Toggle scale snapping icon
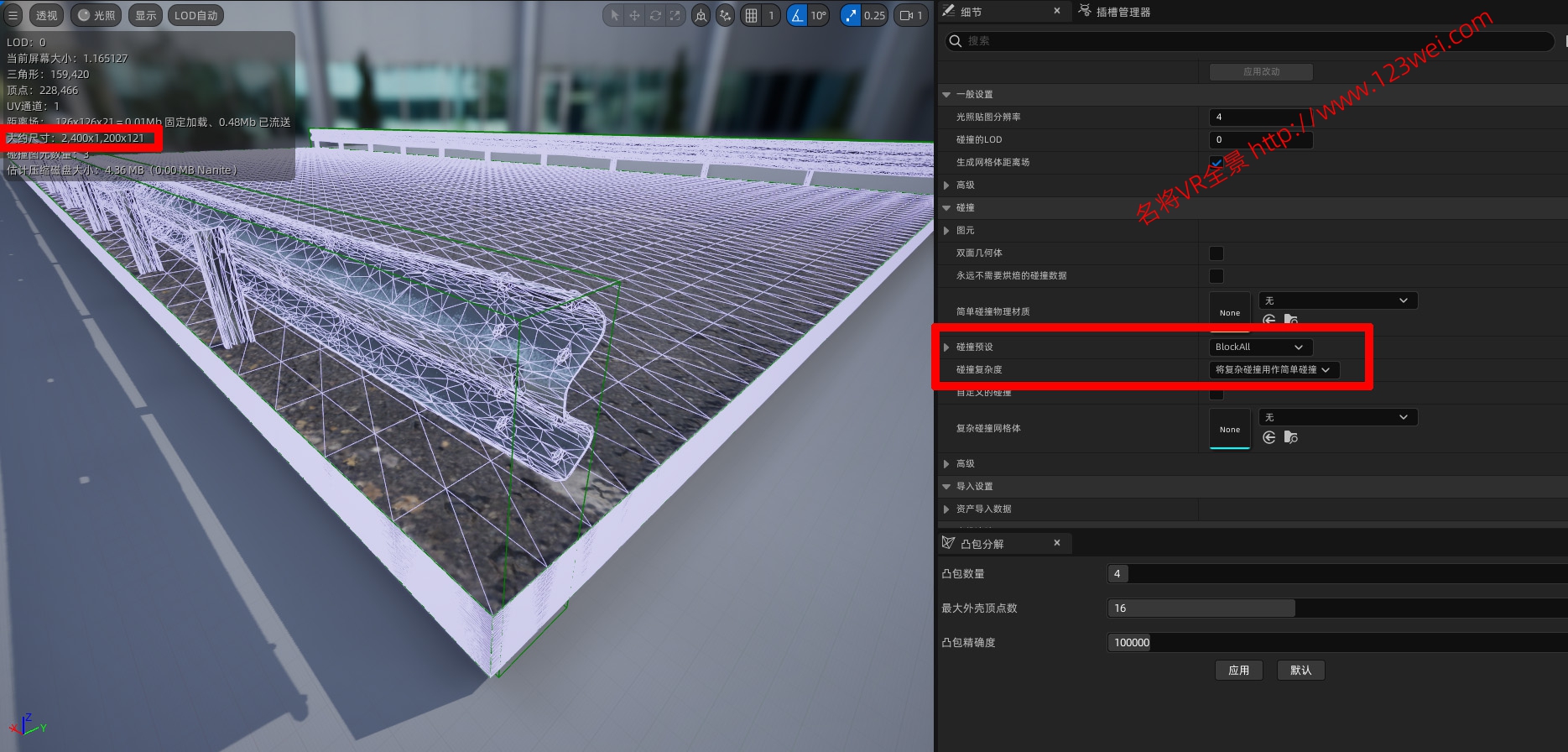The image size is (1568, 752). click(x=851, y=15)
